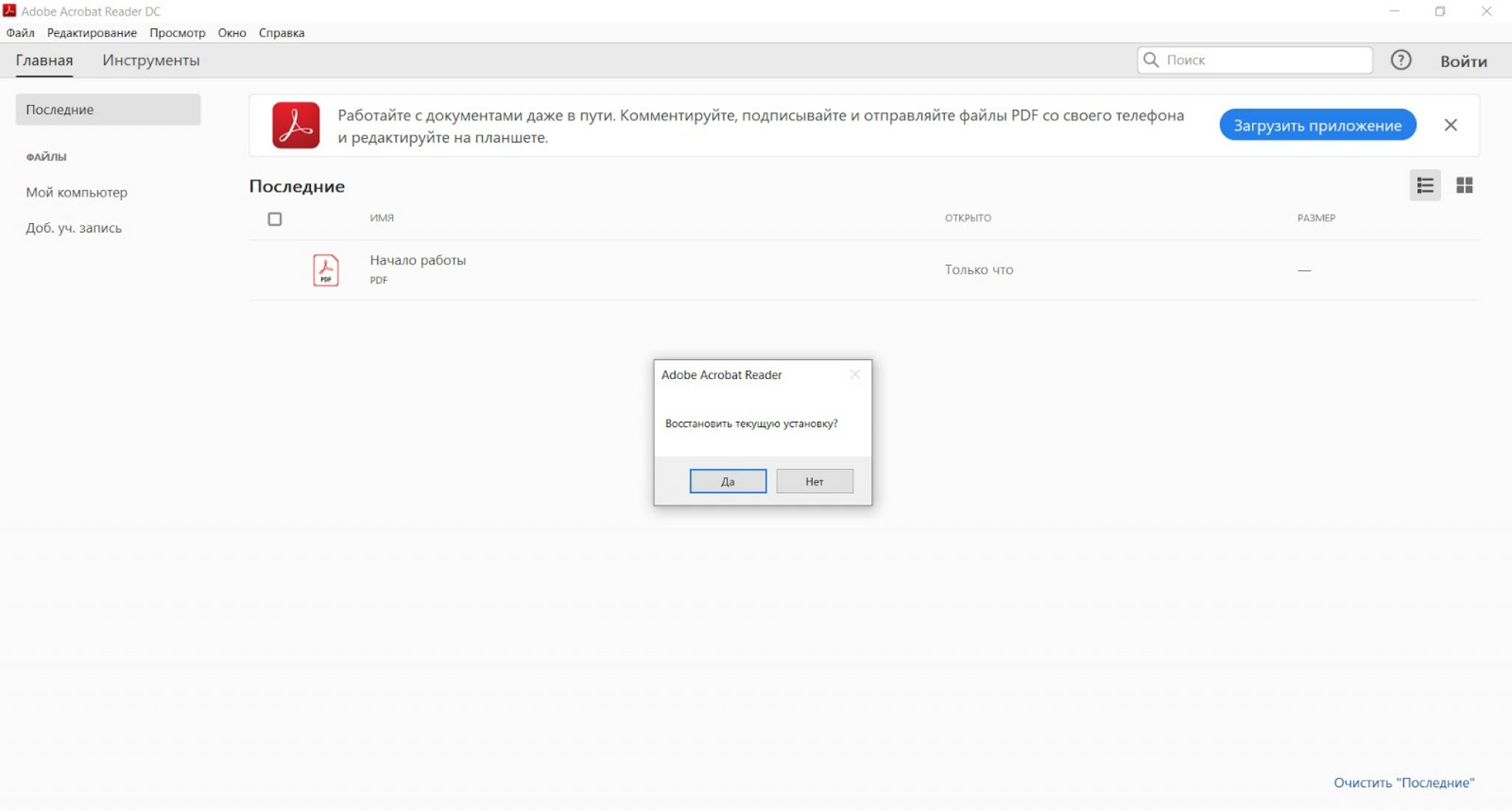Image resolution: width=1512 pixels, height=811 pixels.
Task: Decline repair with Нет button
Action: pos(814,481)
